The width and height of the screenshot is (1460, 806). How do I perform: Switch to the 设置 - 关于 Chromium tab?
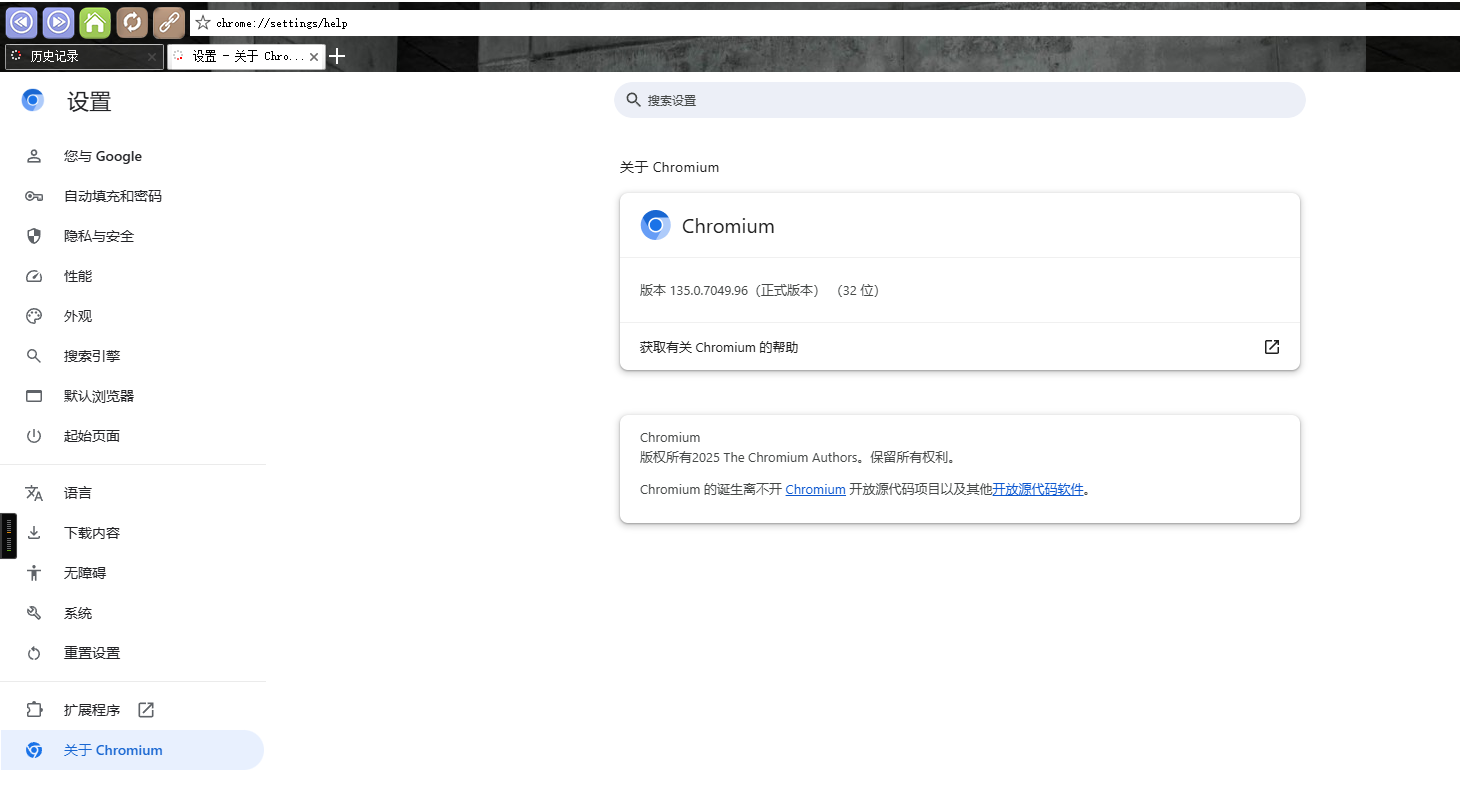pyautogui.click(x=246, y=57)
